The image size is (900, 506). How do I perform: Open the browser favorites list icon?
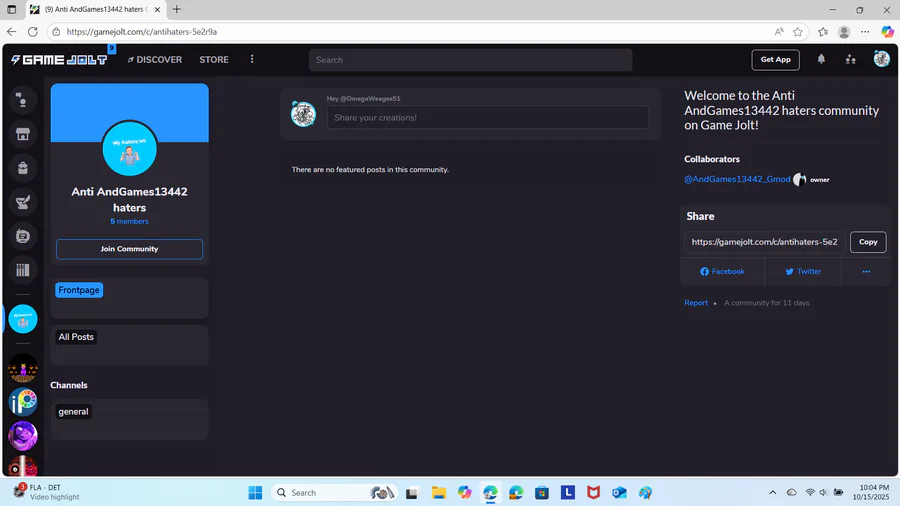pos(823,32)
